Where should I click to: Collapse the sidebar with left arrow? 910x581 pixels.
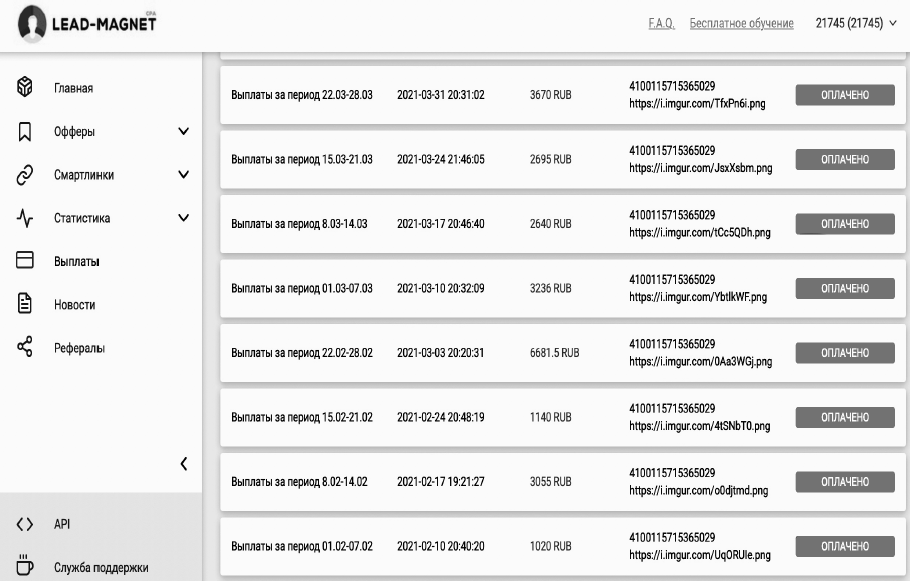183,463
